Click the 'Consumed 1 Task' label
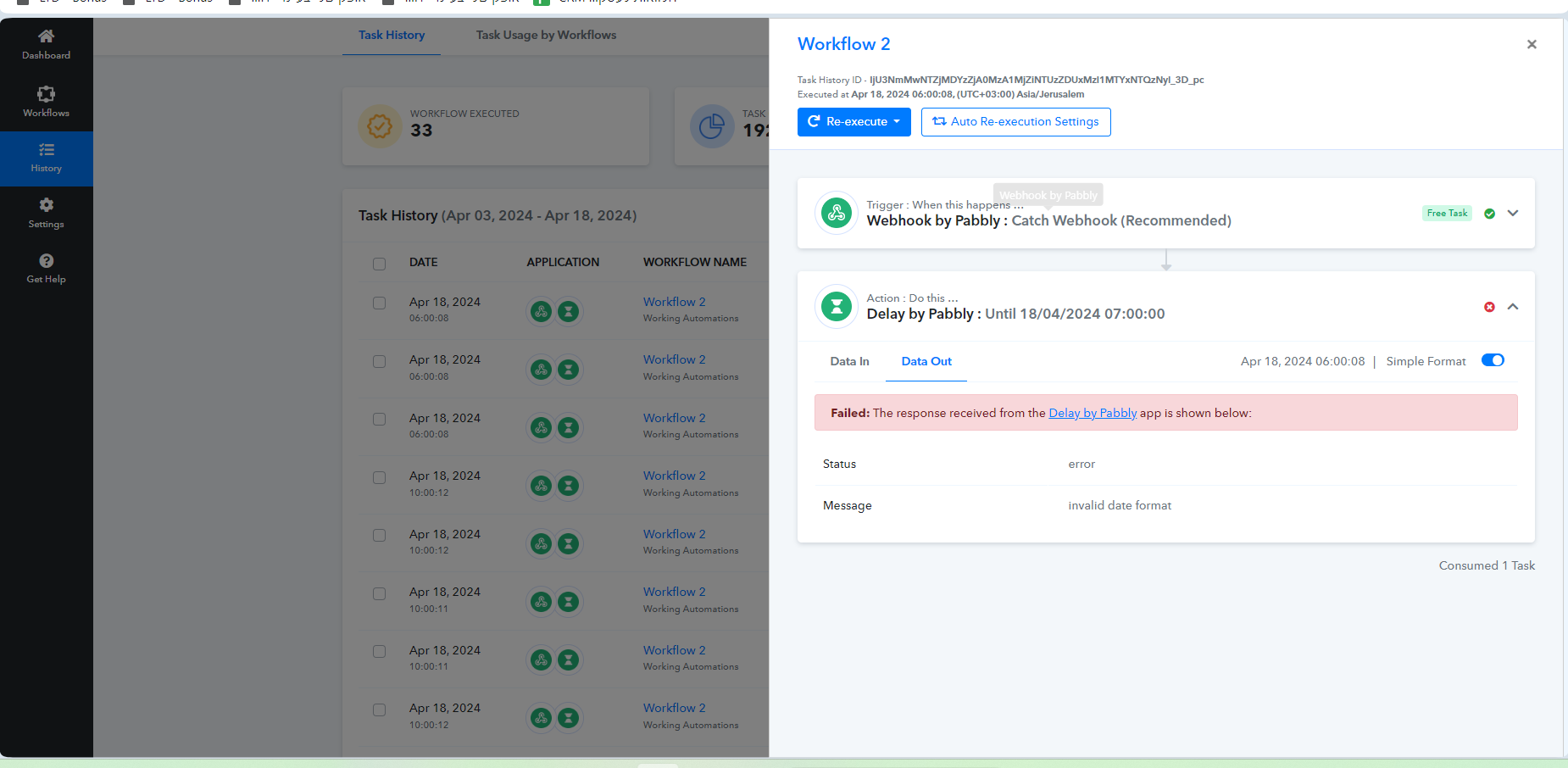 point(1487,565)
